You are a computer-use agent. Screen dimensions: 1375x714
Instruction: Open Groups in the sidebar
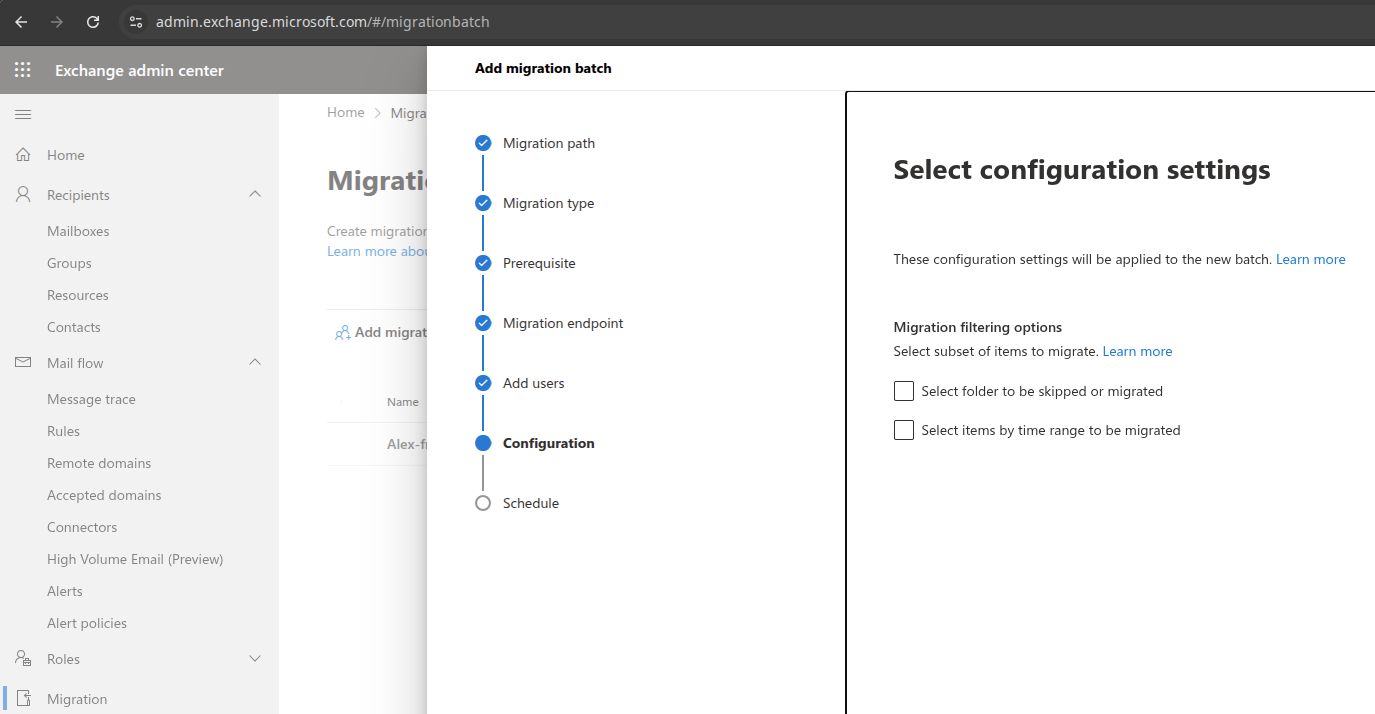tap(69, 263)
